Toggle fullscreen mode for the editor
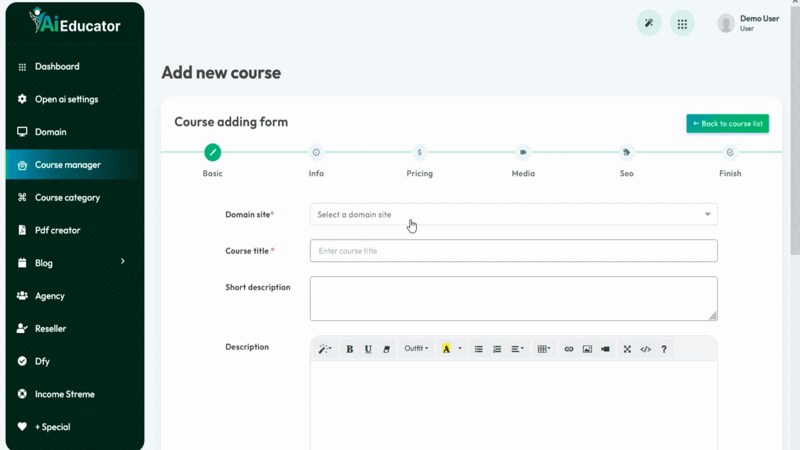The image size is (800, 450). (x=627, y=349)
